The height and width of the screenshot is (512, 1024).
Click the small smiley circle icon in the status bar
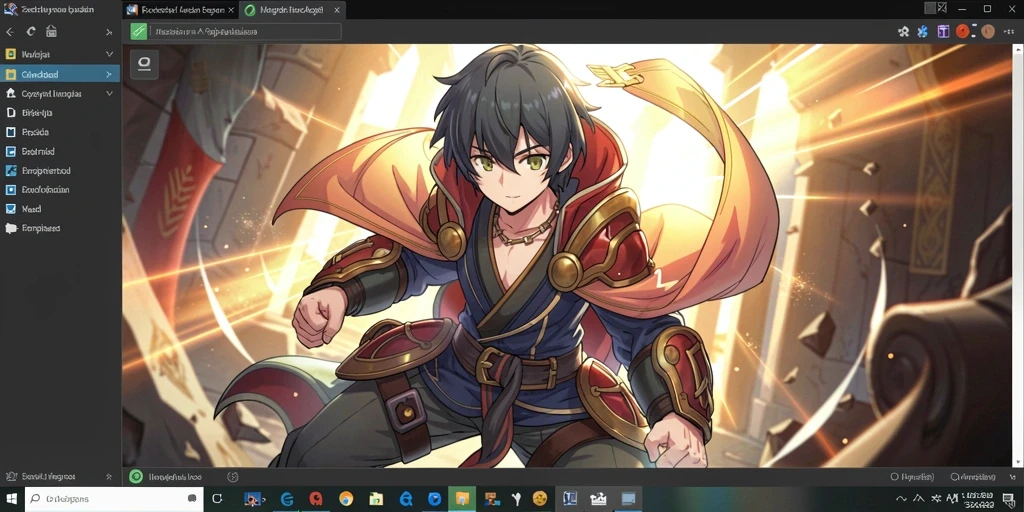click(x=232, y=477)
